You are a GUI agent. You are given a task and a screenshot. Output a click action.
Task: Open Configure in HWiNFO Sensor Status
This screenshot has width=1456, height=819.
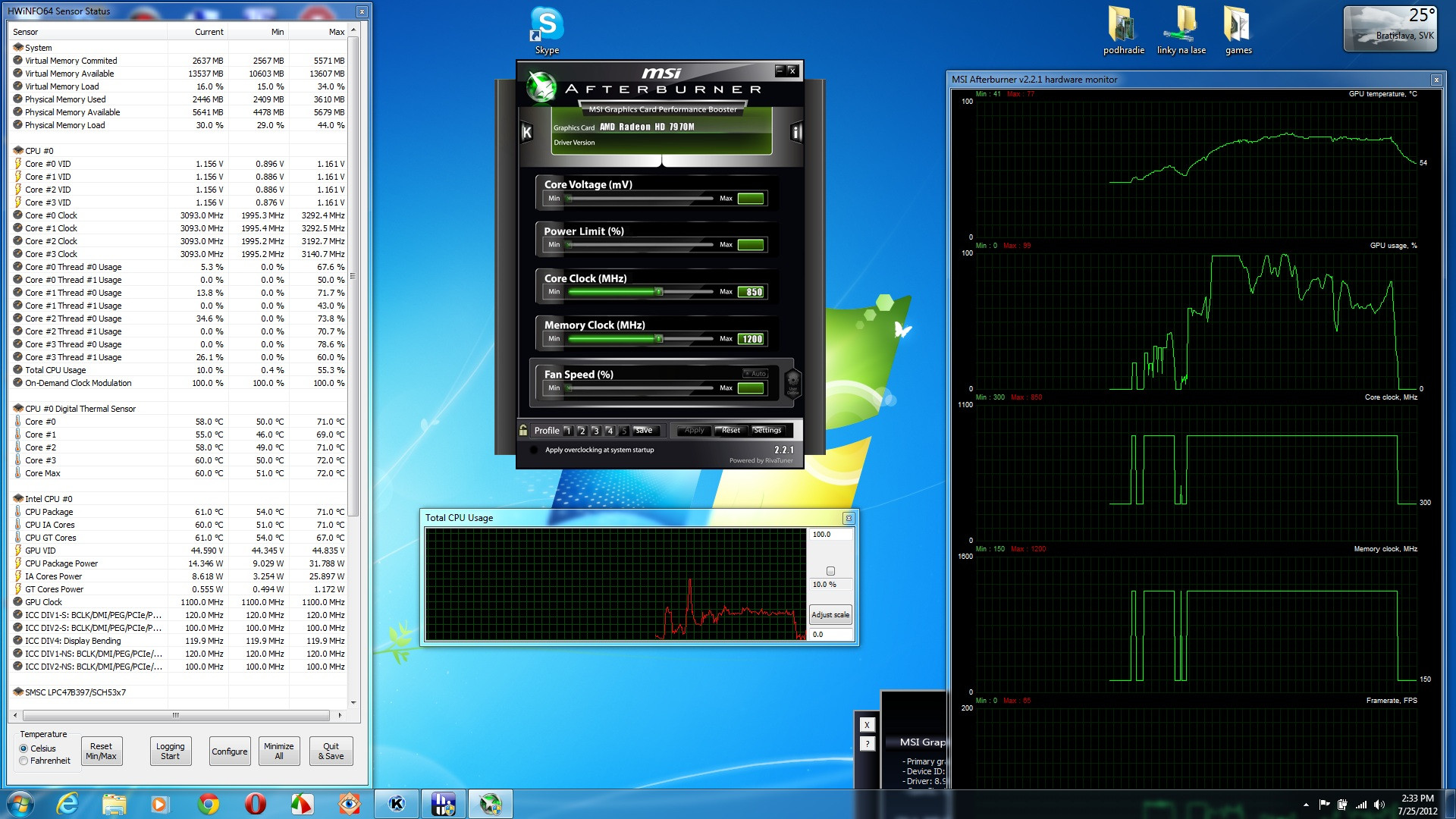[229, 751]
